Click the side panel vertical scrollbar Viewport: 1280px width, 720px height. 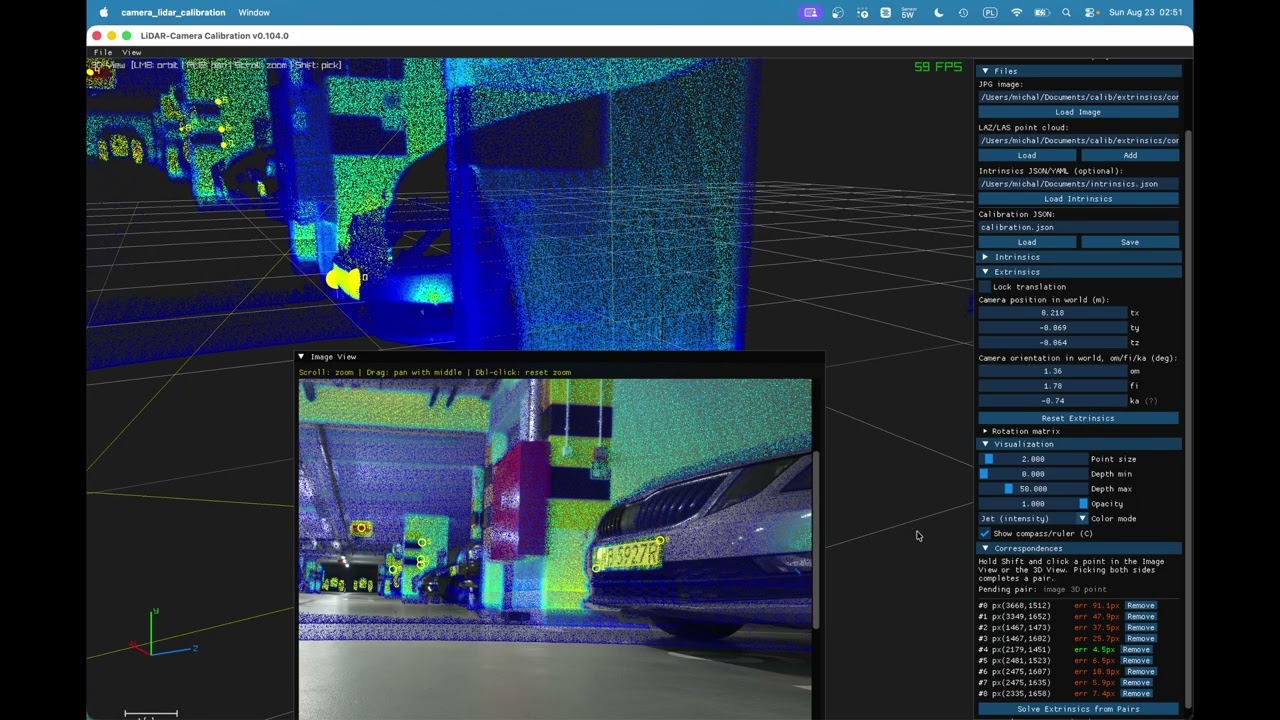[x=1188, y=418]
